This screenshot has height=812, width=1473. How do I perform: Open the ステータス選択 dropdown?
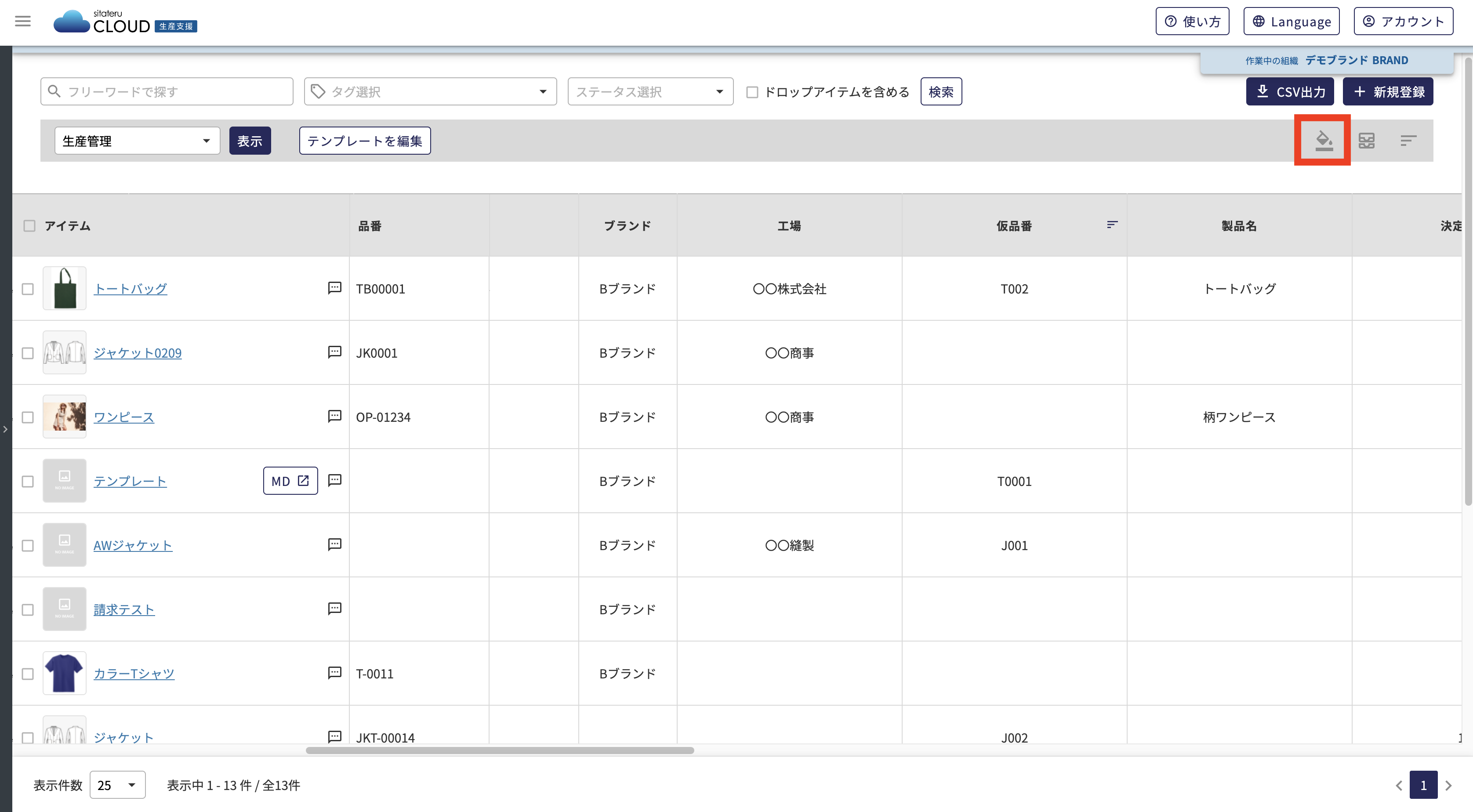pyautogui.click(x=650, y=91)
